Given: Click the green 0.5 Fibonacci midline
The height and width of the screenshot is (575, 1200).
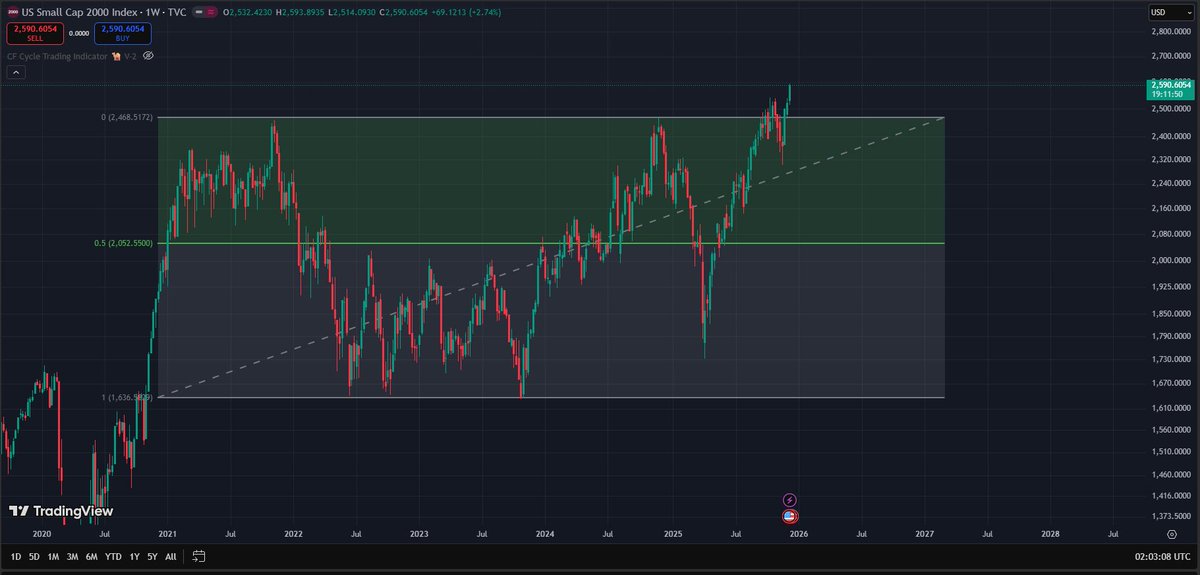Looking at the screenshot, I should (550, 243).
